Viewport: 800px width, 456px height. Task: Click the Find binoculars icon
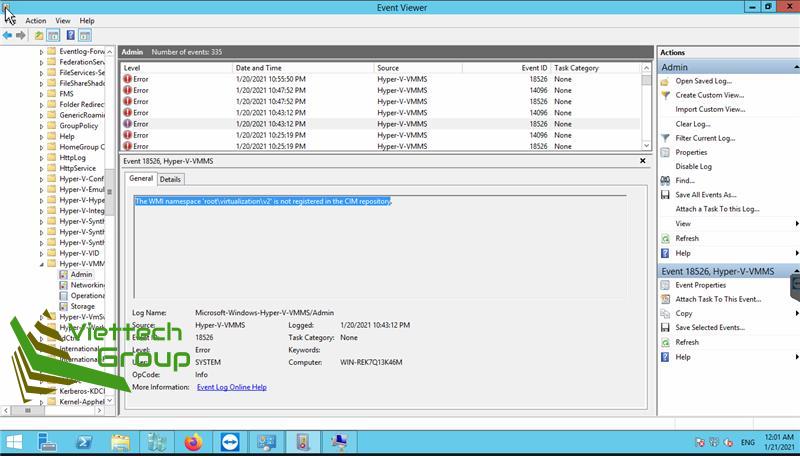665,181
